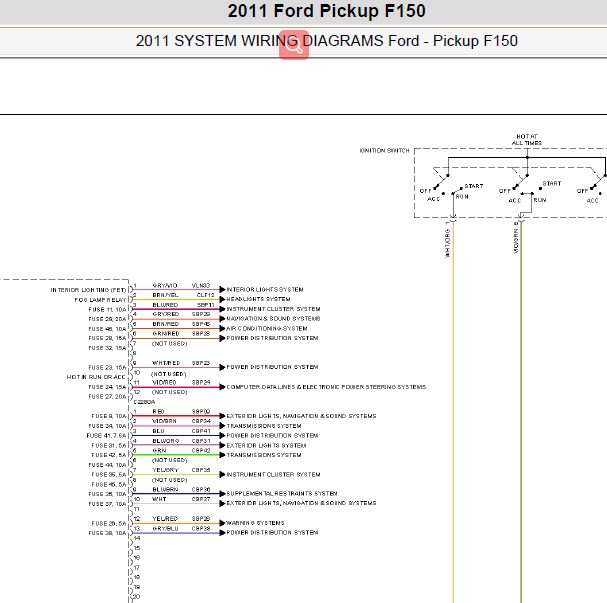This screenshot has height=603, width=607.
Task: Click INTERIOR LIGHTS SYSTEM destination
Action: point(265,290)
